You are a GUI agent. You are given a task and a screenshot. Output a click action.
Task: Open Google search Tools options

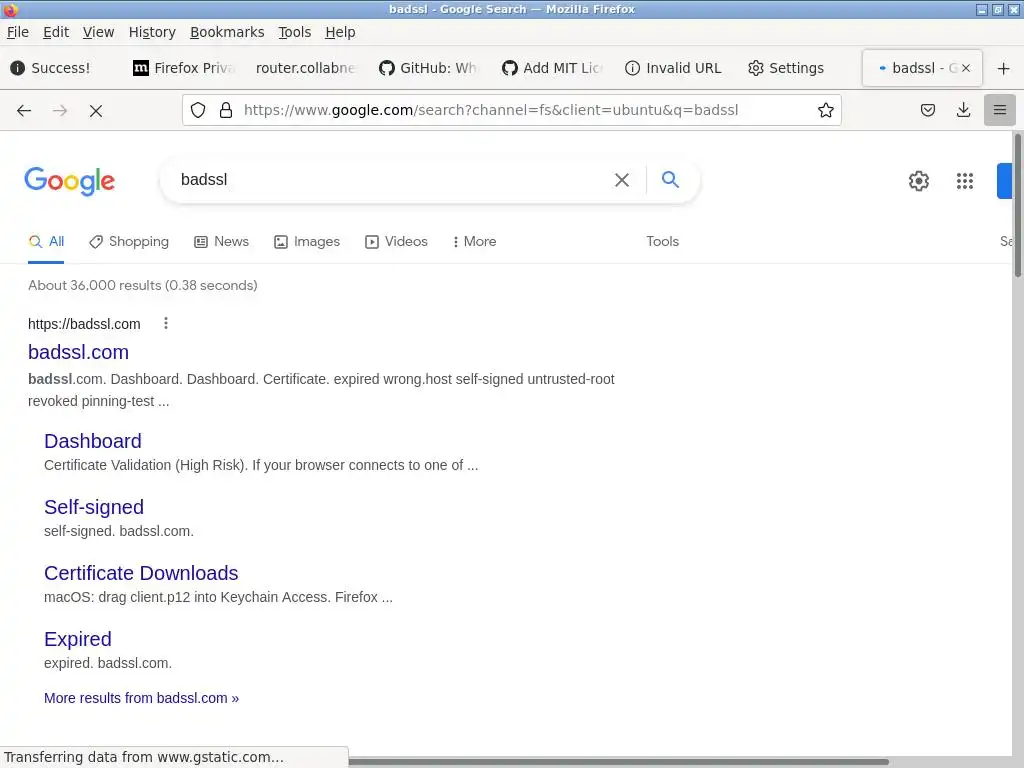pyautogui.click(x=662, y=242)
